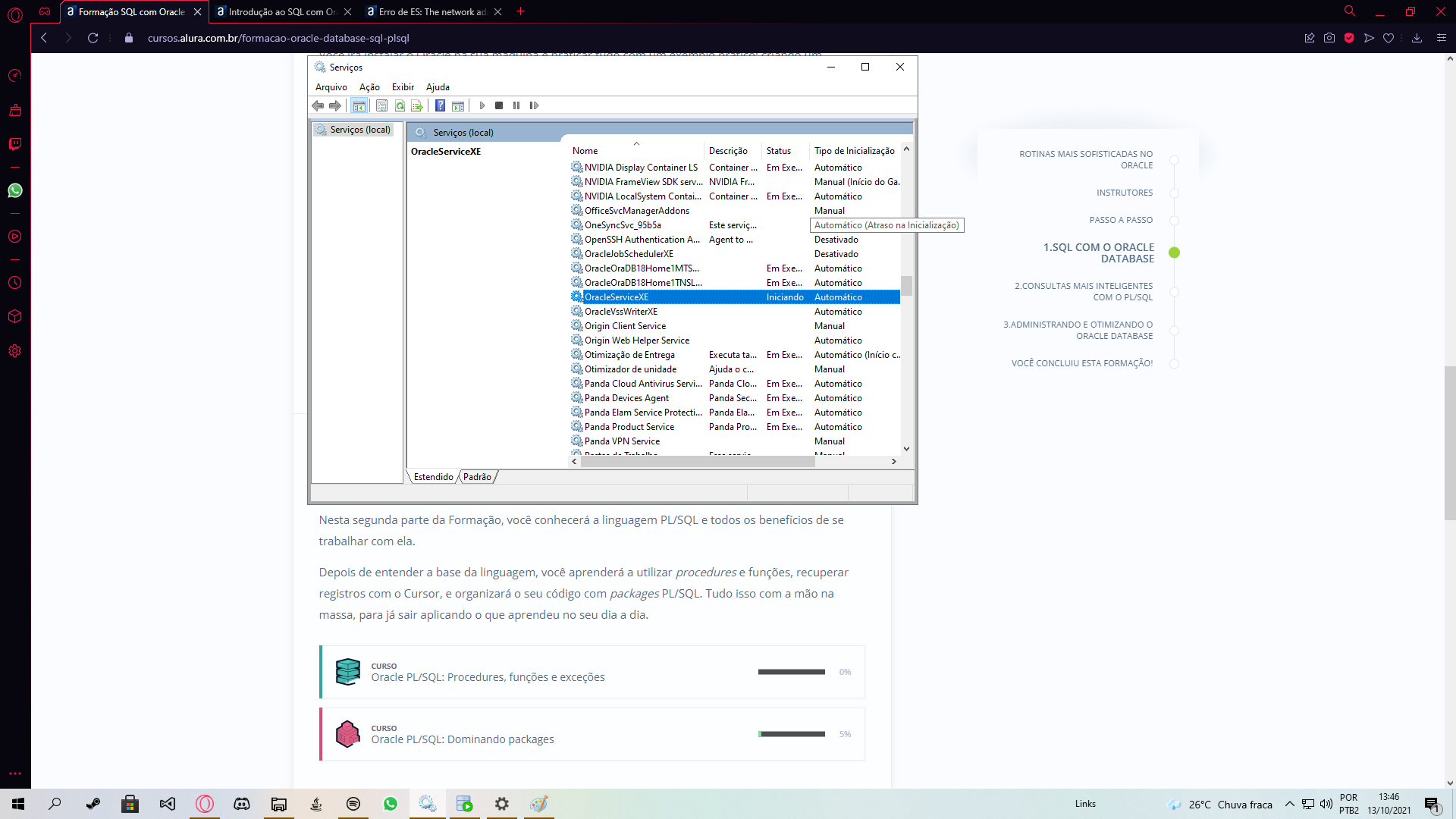Viewport: 1456px width, 819px height.
Task: Open History clock icon in Opera sidebar
Action: click(x=15, y=283)
